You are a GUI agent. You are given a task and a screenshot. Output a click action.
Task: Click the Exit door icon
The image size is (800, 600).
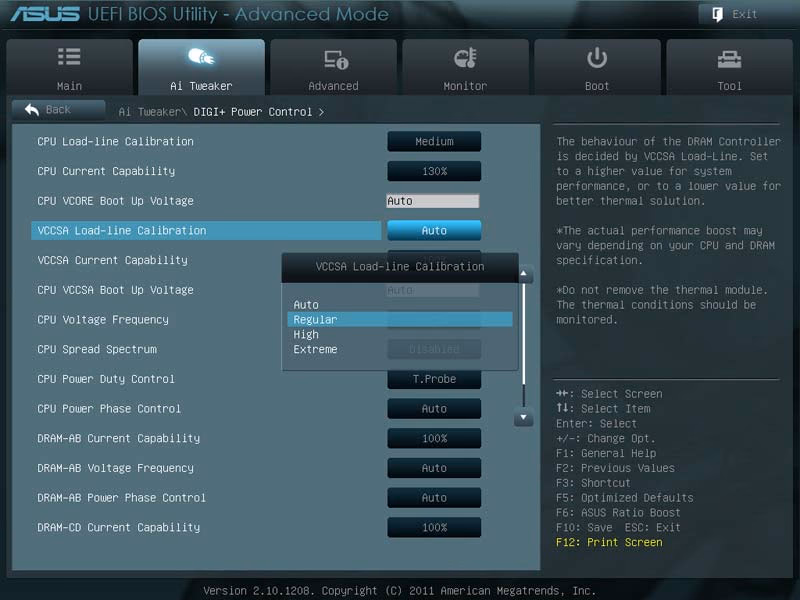(717, 14)
